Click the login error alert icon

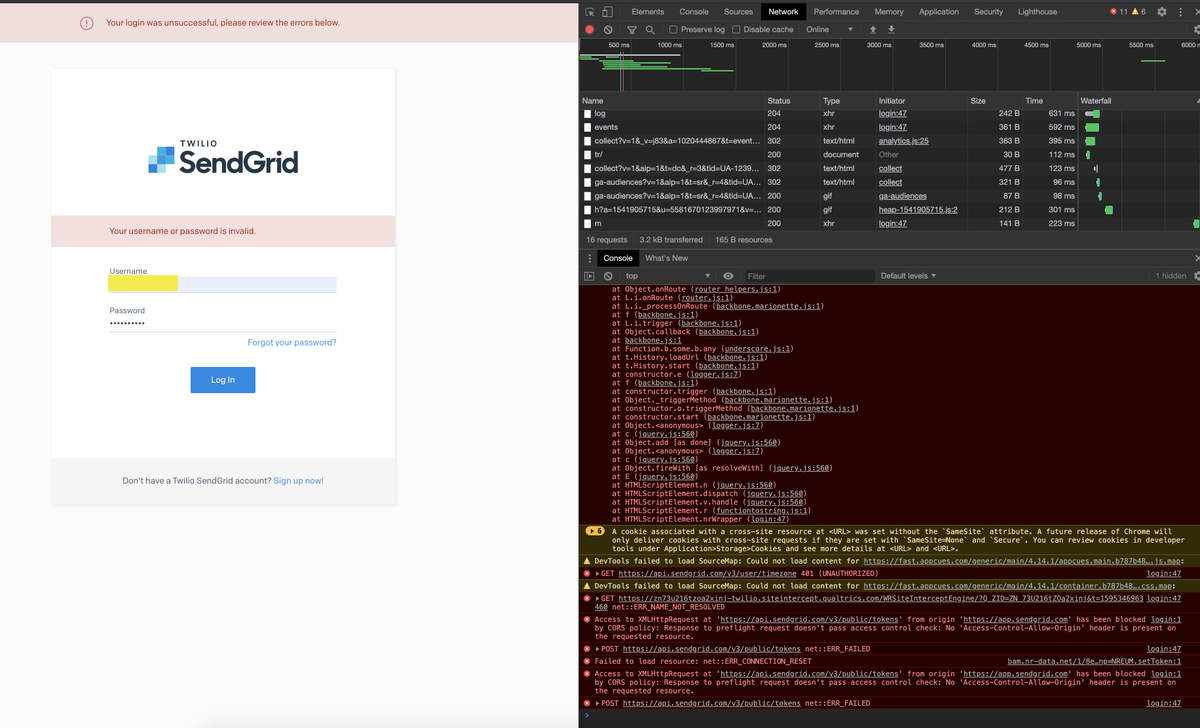point(88,22)
